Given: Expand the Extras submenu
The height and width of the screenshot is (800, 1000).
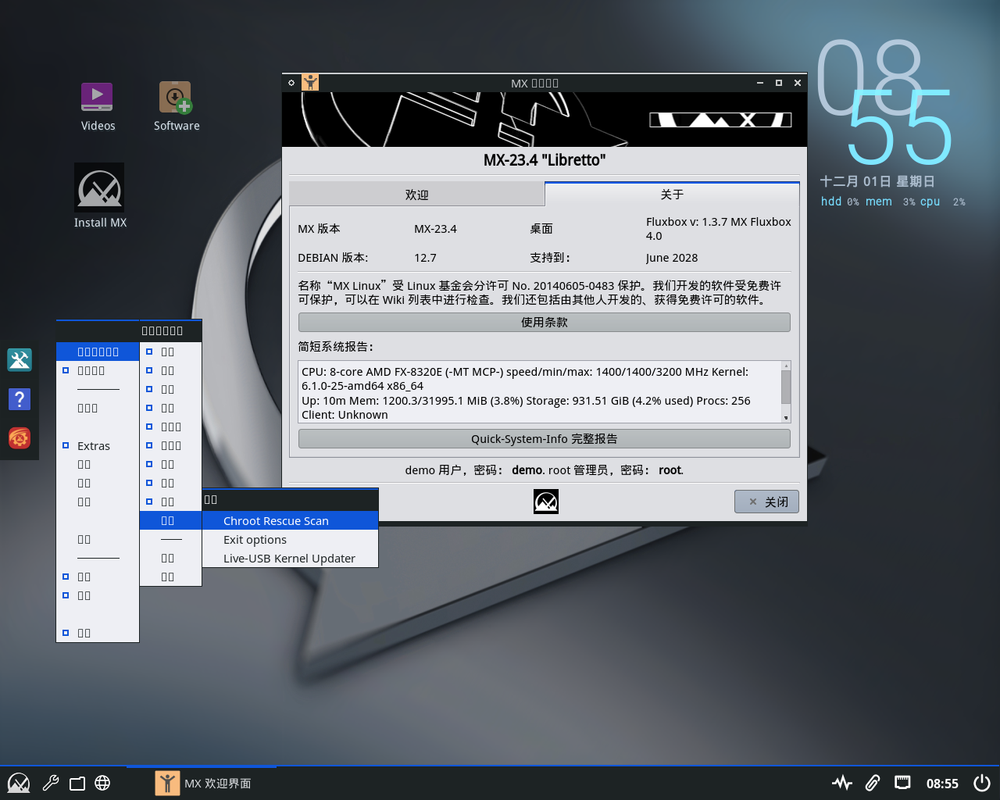Looking at the screenshot, I should click(98, 446).
